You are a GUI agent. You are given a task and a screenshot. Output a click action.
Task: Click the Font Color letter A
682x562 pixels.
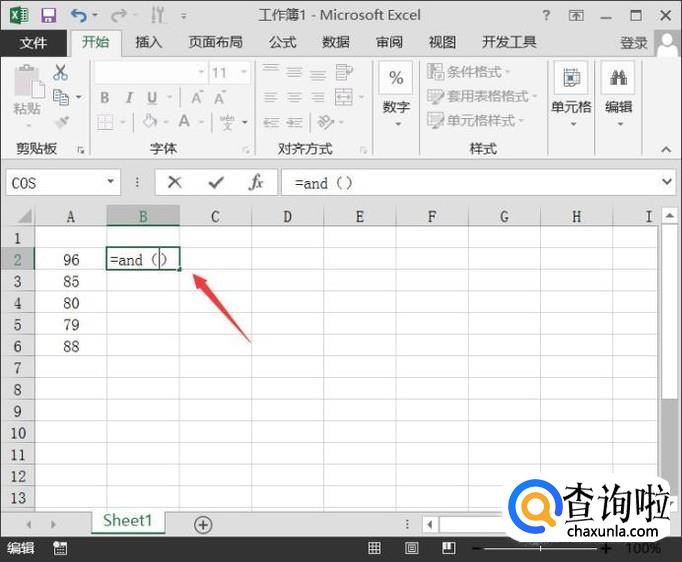click(x=184, y=121)
